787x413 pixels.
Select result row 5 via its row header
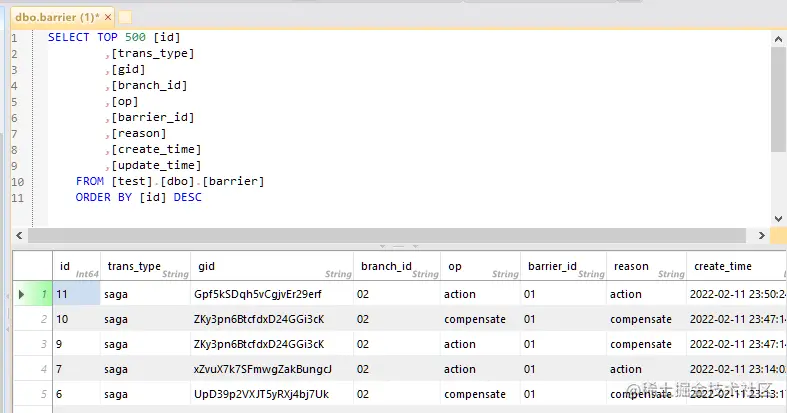(33, 394)
